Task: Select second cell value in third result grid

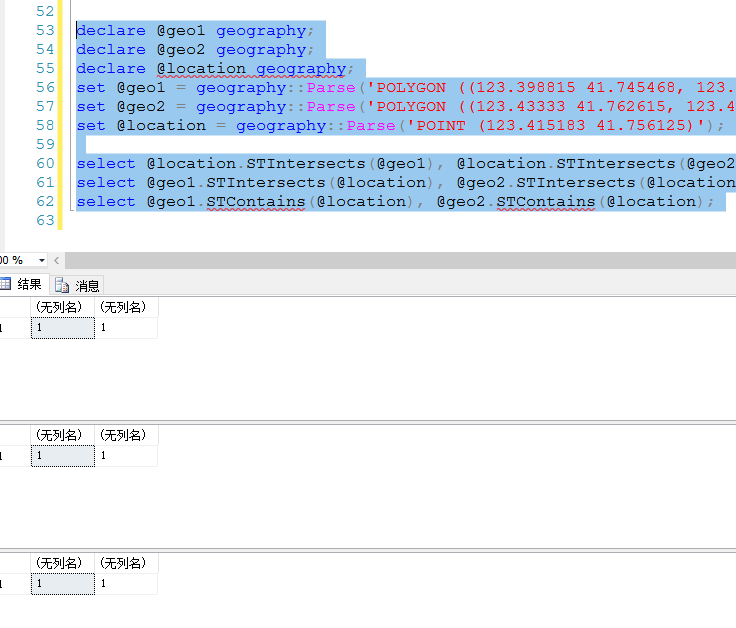Action: (x=126, y=584)
